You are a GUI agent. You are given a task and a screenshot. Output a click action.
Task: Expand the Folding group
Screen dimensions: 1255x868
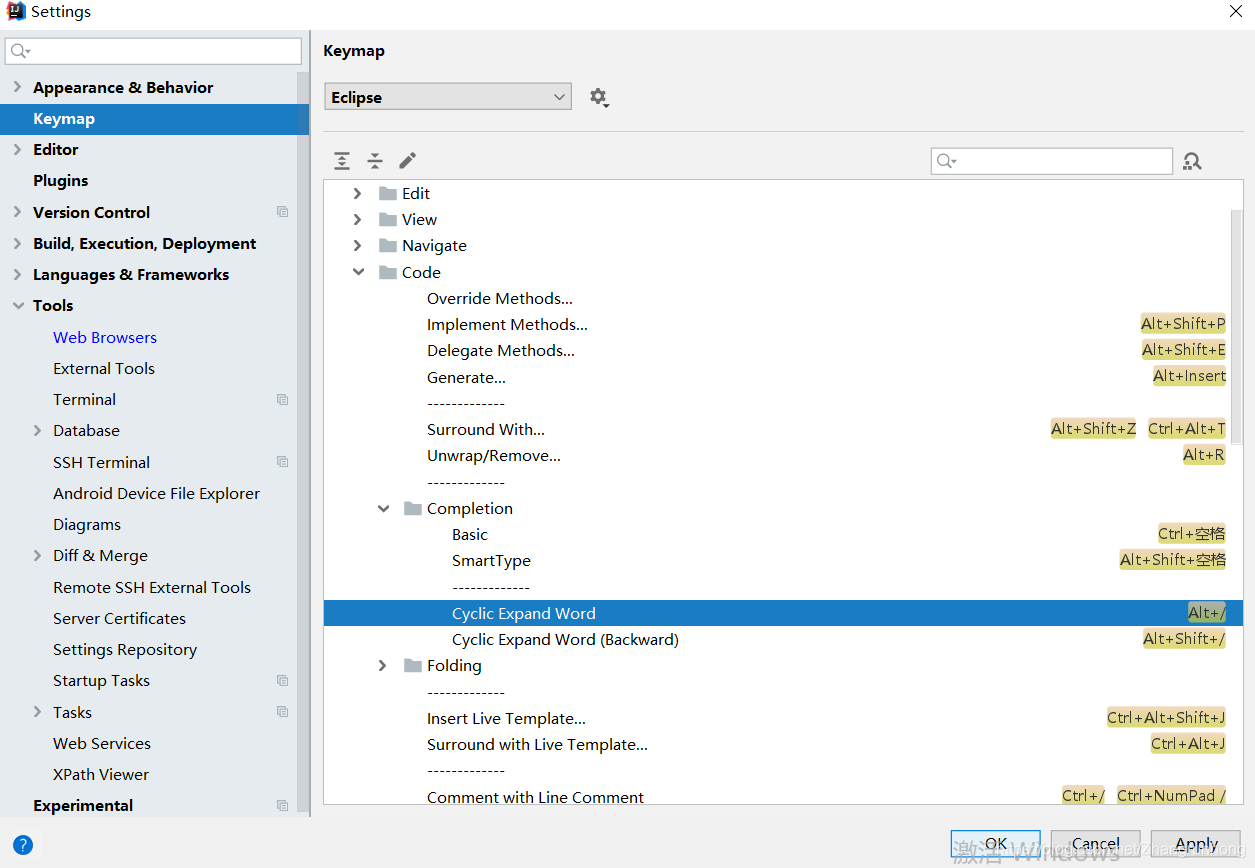click(x=383, y=665)
